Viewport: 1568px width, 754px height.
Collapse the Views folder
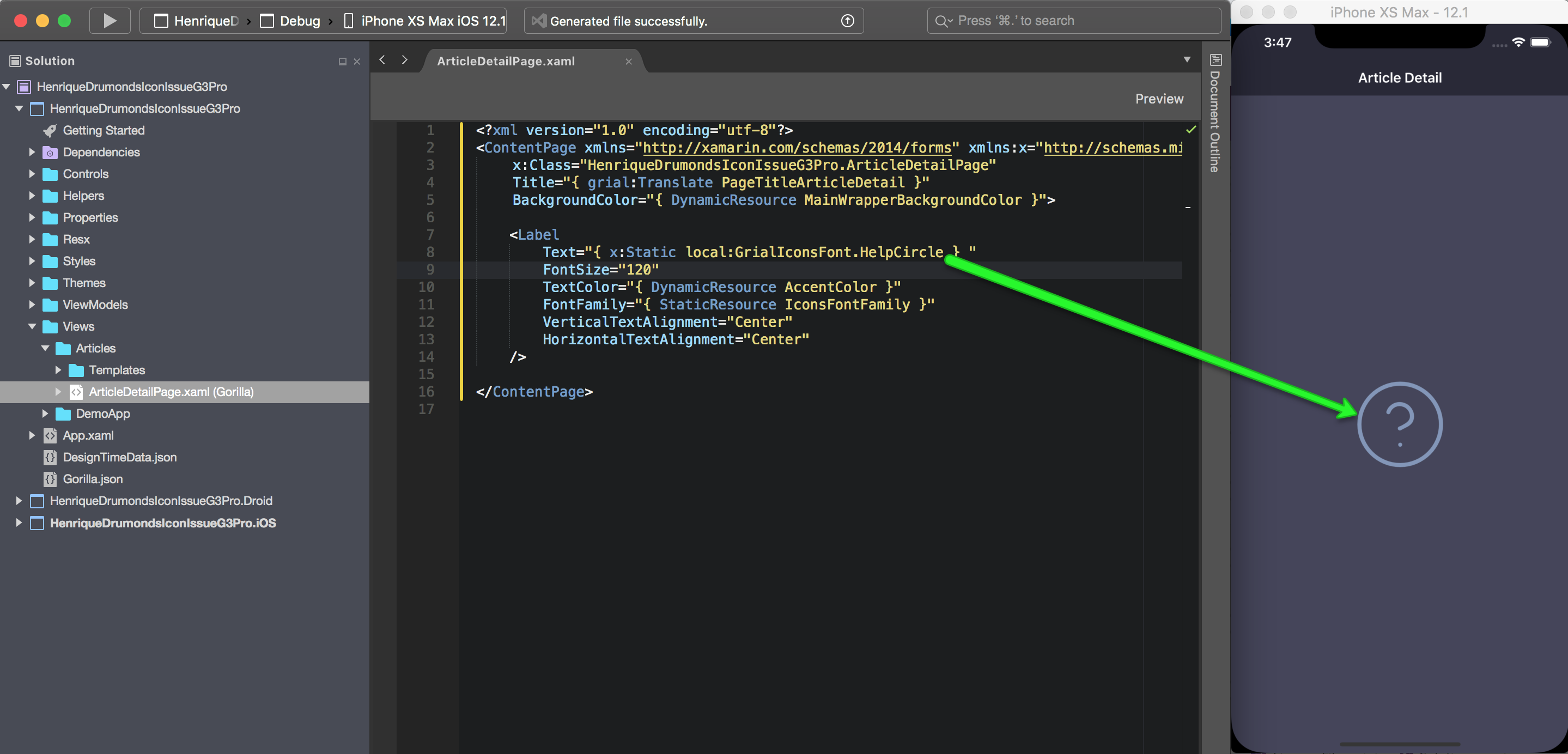point(32,326)
